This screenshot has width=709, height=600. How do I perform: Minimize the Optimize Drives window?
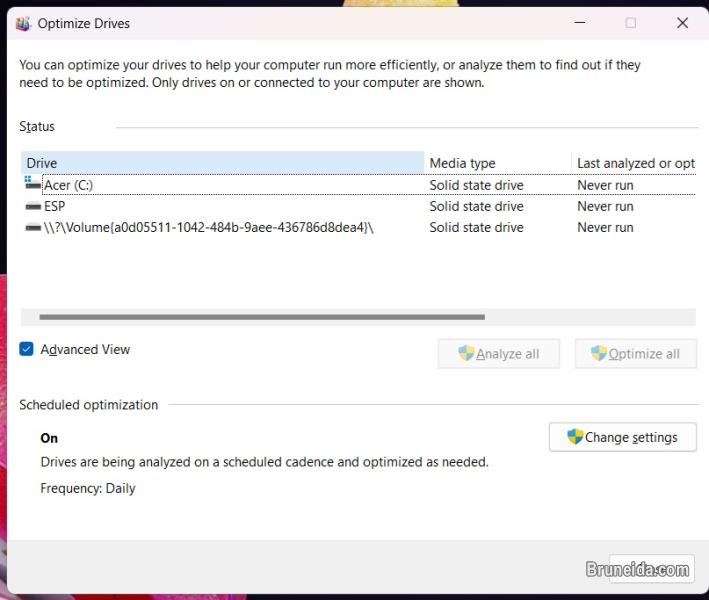point(580,22)
